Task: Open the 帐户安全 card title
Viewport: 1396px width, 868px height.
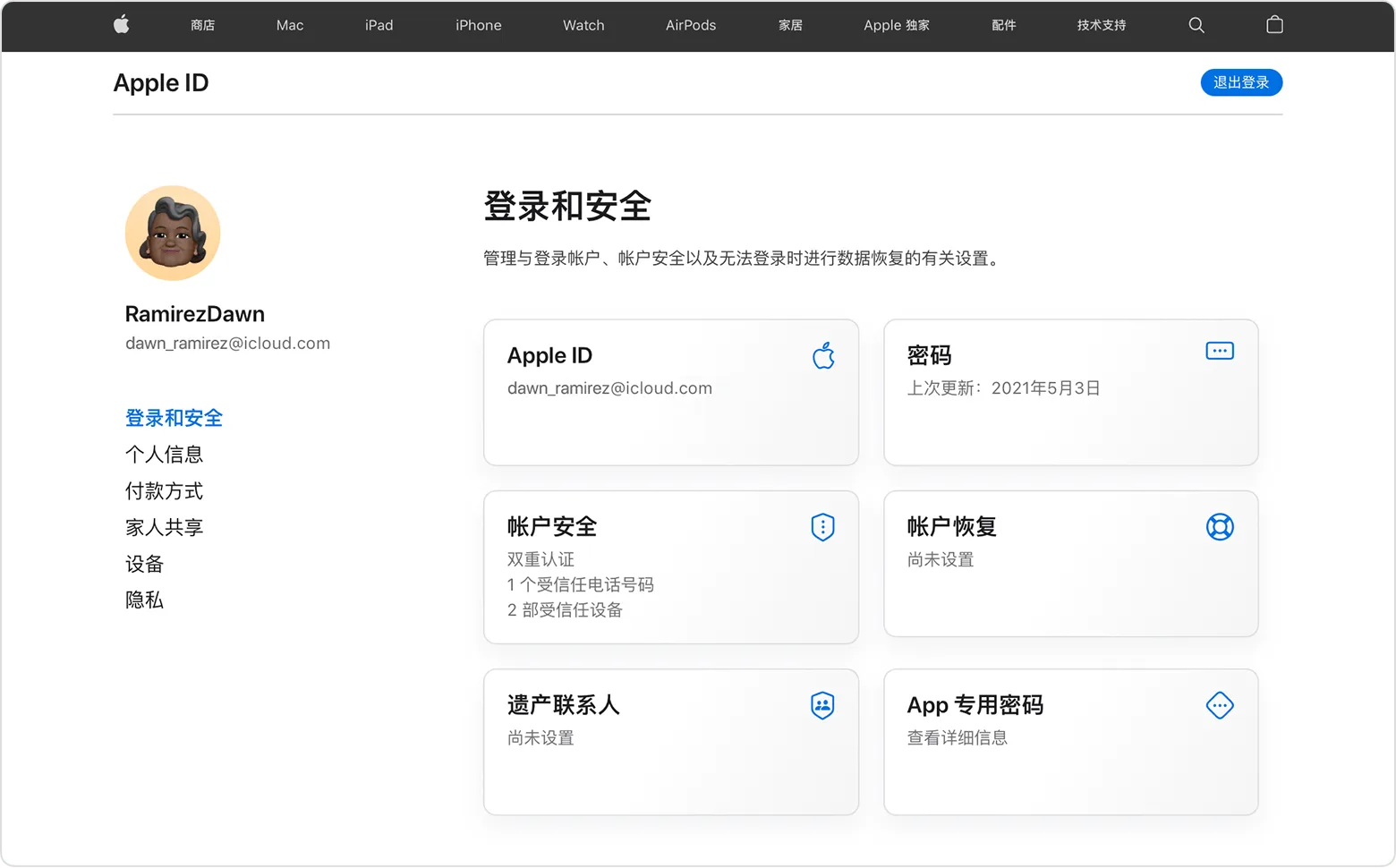Action: [x=552, y=527]
